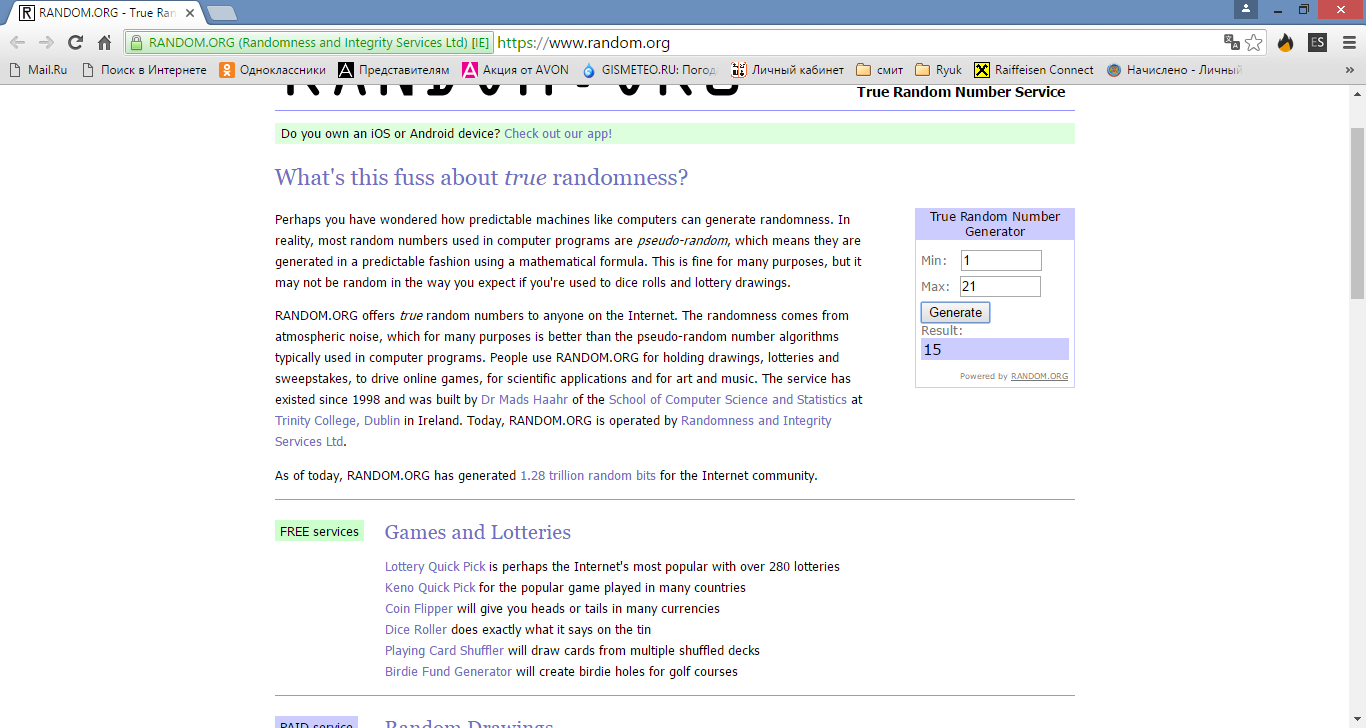Image resolution: width=1366 pixels, height=728 pixels.
Task: Open the Начислено bookmark
Action: click(1174, 70)
